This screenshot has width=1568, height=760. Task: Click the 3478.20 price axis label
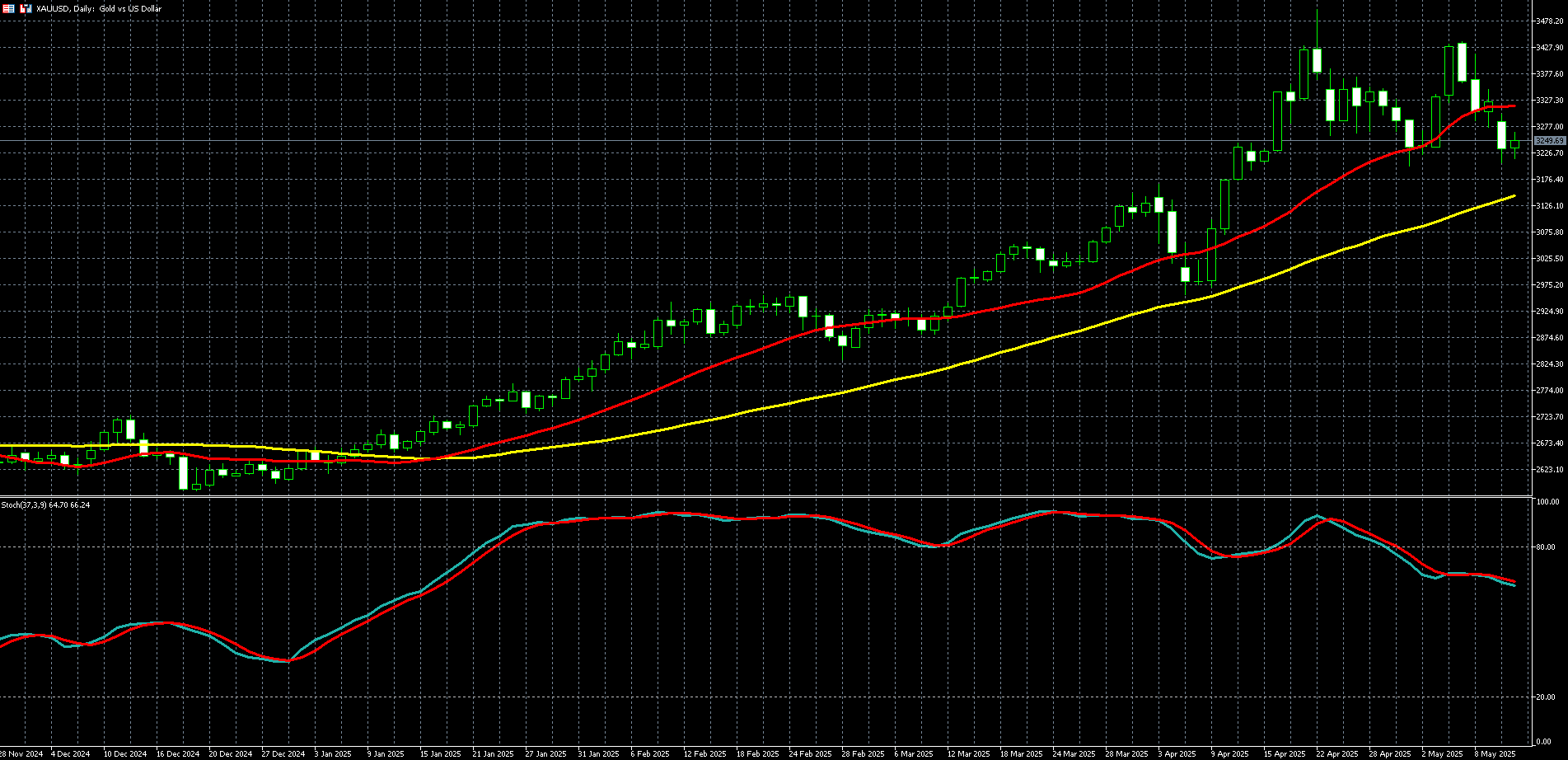pyautogui.click(x=1550, y=21)
